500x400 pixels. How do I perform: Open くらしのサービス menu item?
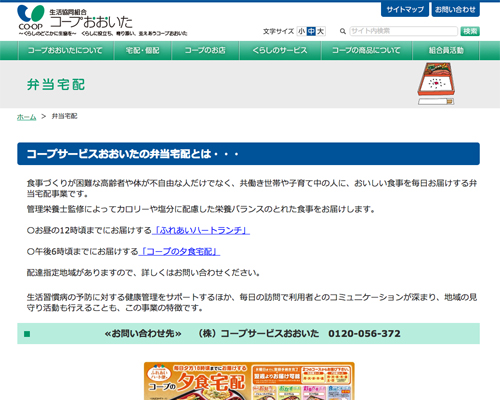click(x=280, y=50)
